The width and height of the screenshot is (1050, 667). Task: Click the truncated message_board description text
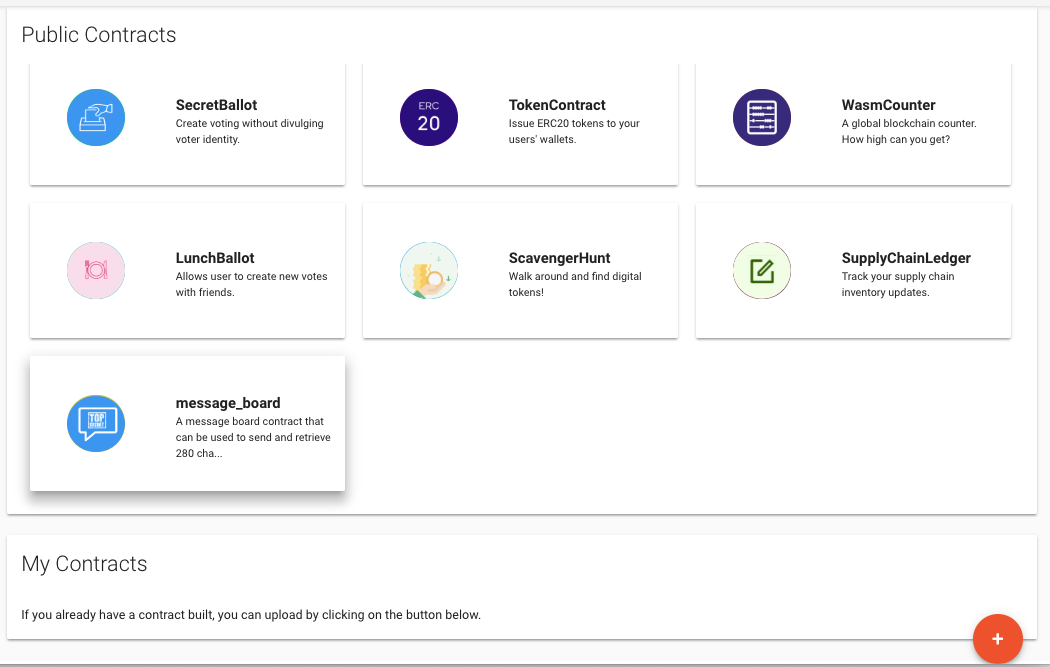pyautogui.click(x=252, y=438)
